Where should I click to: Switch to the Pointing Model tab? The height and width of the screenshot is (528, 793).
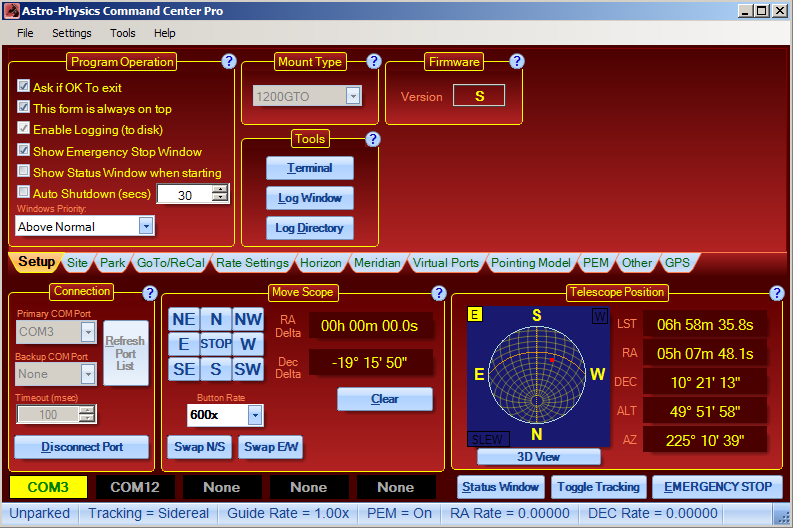531,263
